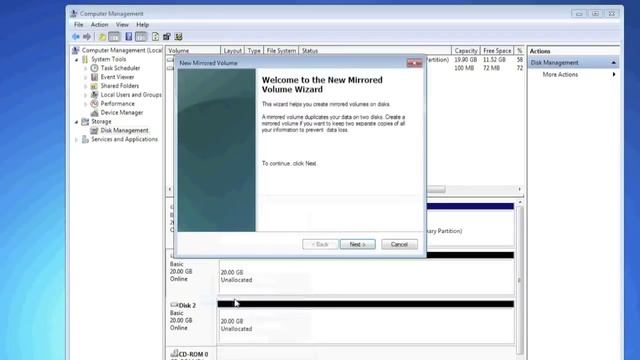This screenshot has height=360, width=640.
Task: Click the Services and Applications icon
Action: (85, 140)
